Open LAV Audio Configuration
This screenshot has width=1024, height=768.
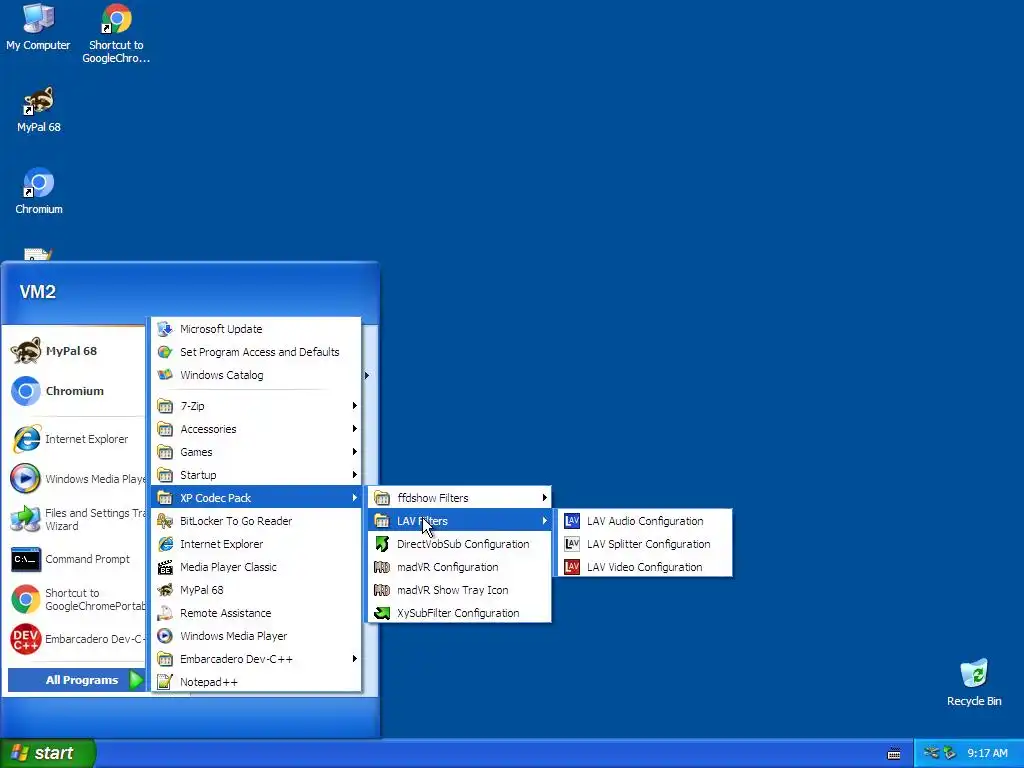point(645,521)
